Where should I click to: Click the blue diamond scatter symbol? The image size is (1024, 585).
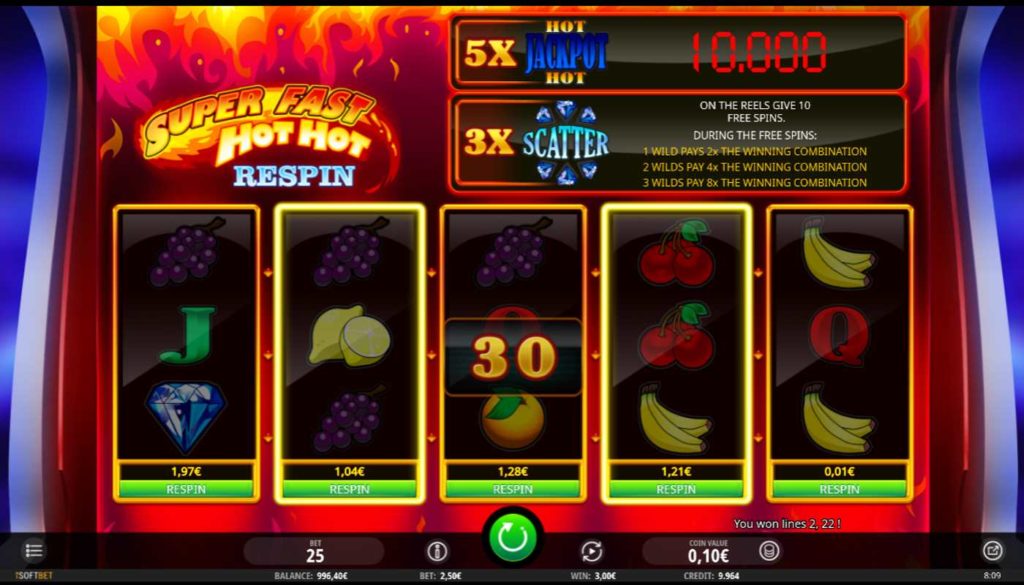tap(185, 417)
